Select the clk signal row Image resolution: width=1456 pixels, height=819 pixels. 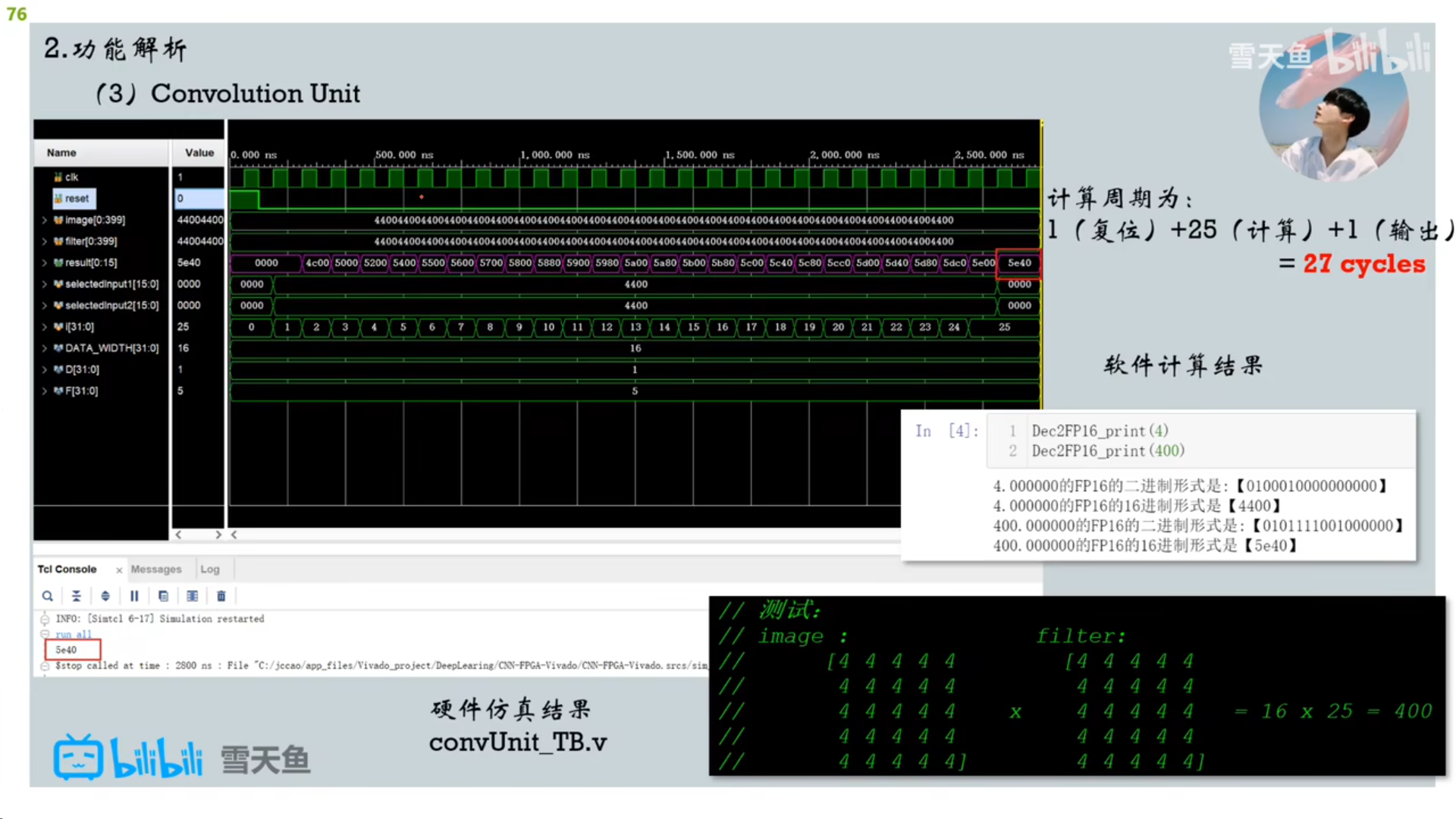[x=71, y=177]
